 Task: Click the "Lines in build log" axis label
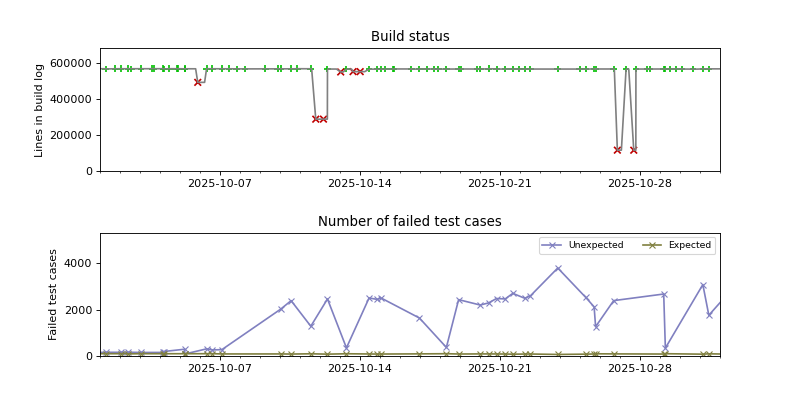pos(40,110)
